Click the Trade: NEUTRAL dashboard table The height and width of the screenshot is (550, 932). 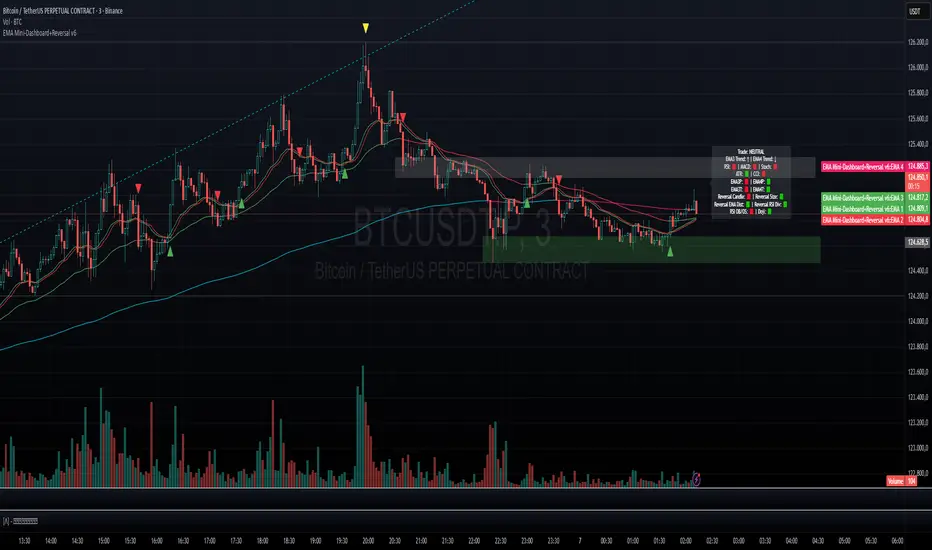point(751,183)
